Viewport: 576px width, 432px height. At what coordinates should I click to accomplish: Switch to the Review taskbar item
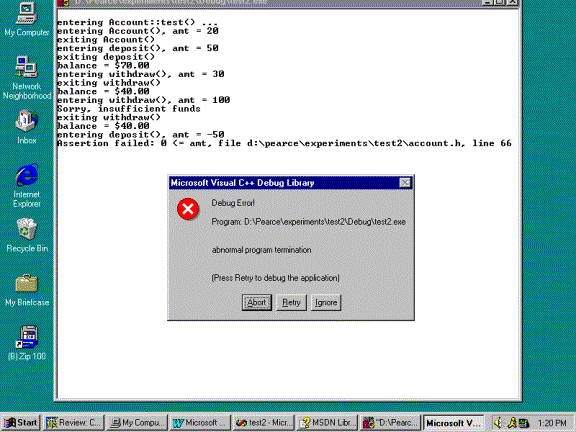[74, 423]
